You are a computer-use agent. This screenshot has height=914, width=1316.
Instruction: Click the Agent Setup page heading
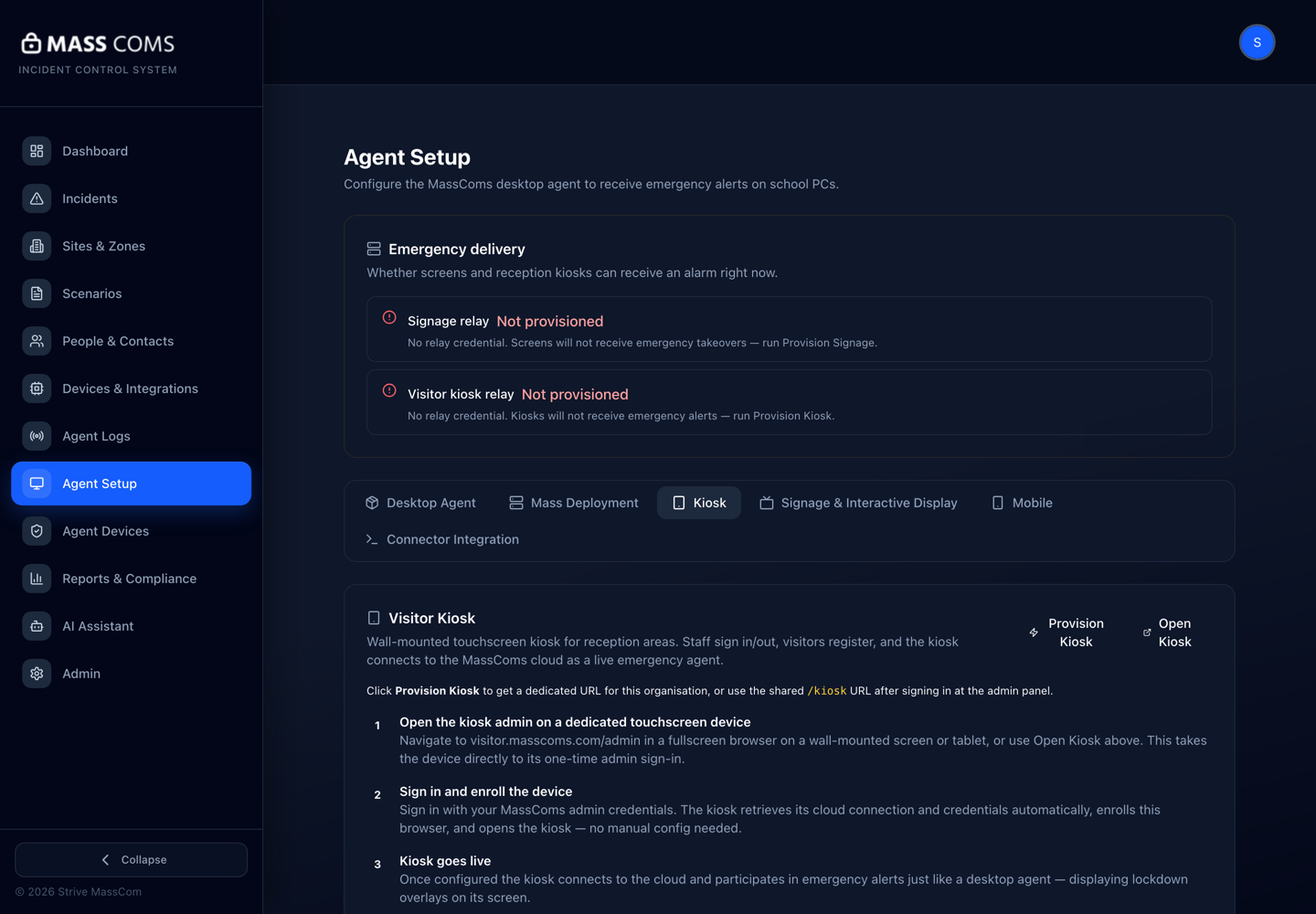coord(407,157)
